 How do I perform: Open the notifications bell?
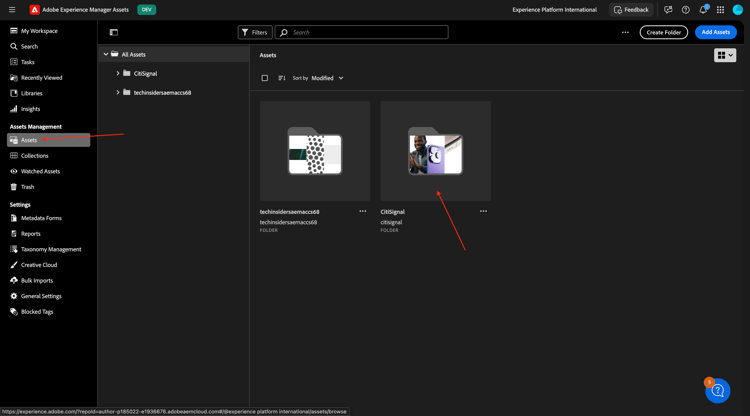pyautogui.click(x=703, y=10)
